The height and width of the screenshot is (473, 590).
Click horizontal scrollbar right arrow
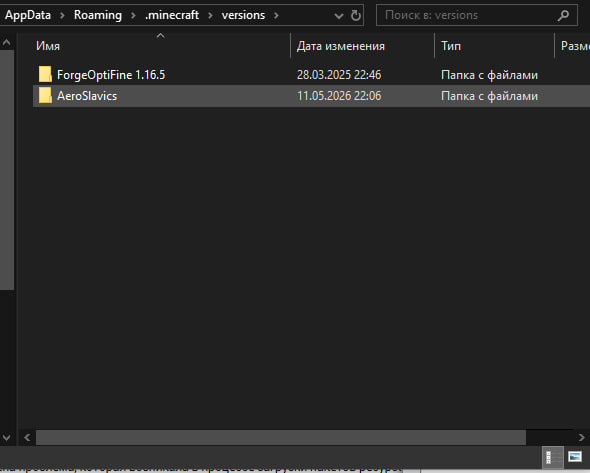coord(582,437)
